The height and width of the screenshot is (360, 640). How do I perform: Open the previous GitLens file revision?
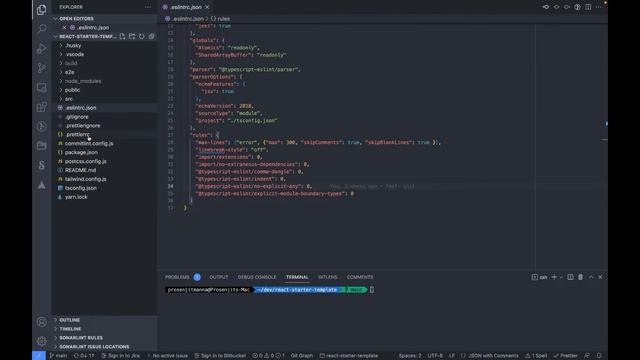(x=546, y=7)
